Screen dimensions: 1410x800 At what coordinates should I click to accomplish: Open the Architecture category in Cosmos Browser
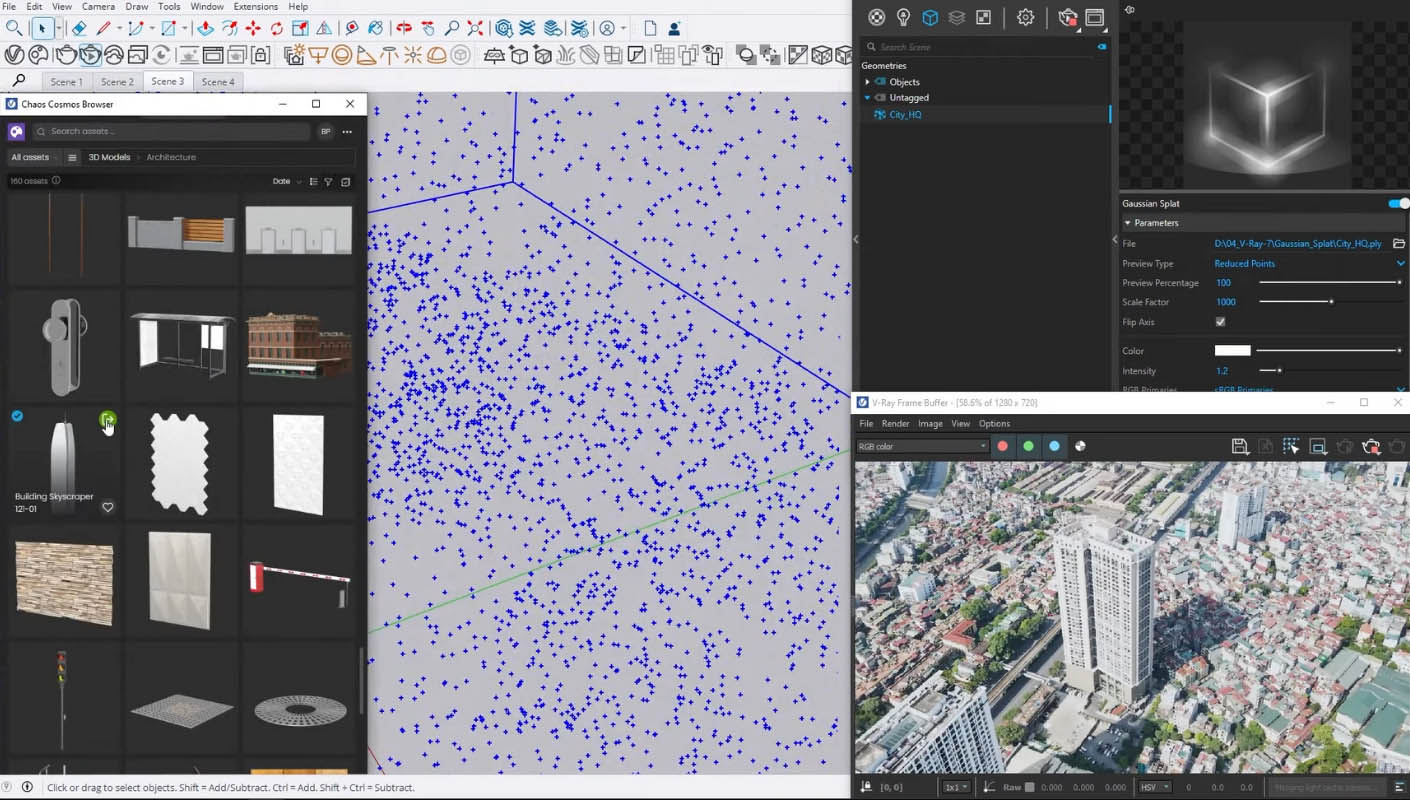tap(169, 156)
